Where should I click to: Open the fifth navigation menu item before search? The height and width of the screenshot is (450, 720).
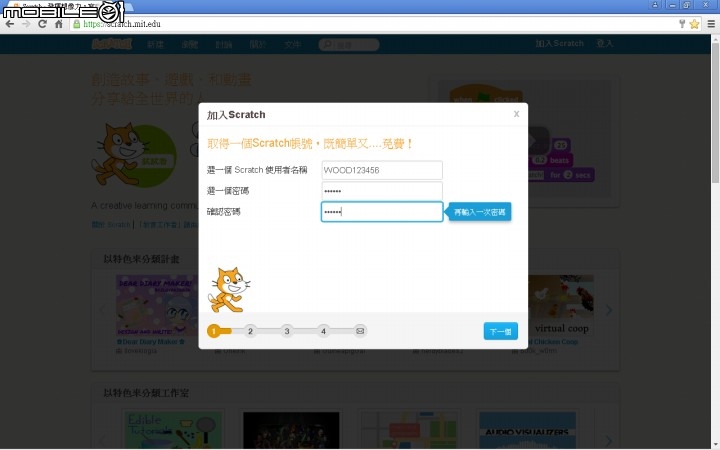pos(292,44)
